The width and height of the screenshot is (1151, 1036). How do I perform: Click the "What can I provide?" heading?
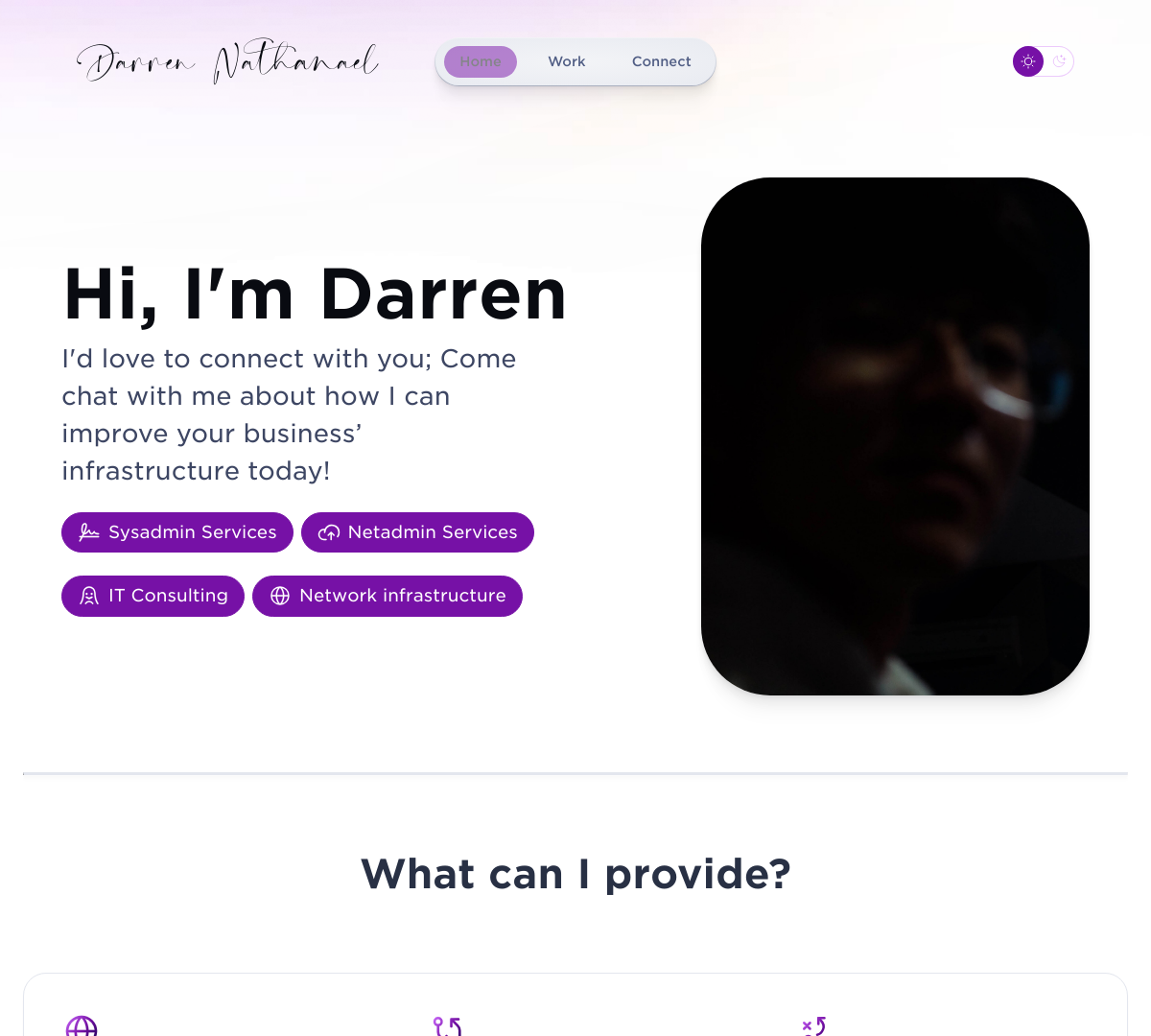(575, 874)
